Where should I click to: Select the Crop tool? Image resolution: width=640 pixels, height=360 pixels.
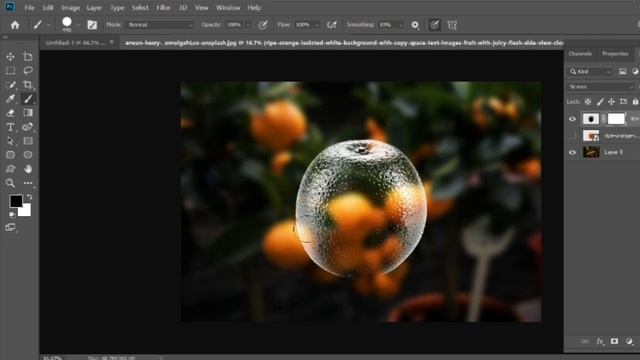coord(28,84)
